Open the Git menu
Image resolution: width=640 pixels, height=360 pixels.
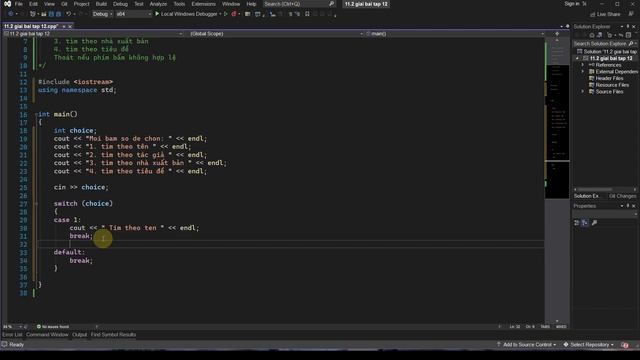[64, 4]
